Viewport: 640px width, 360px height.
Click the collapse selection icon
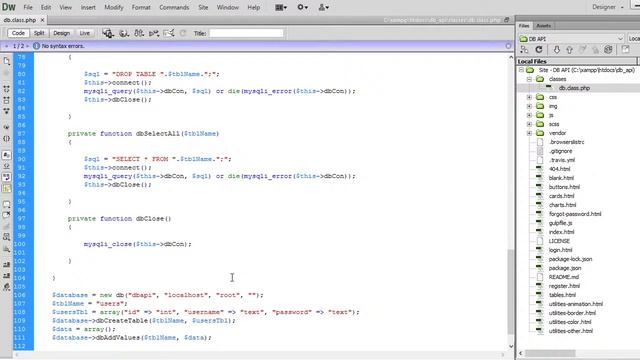(7, 100)
